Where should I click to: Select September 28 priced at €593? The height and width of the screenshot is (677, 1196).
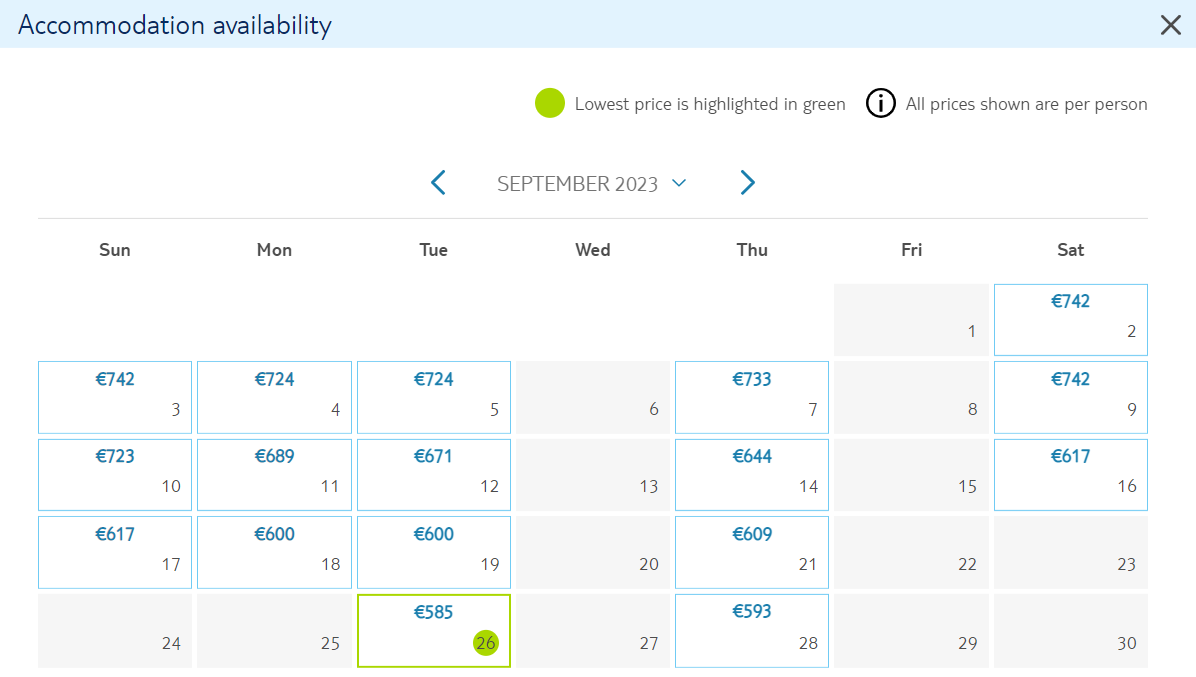coord(752,630)
